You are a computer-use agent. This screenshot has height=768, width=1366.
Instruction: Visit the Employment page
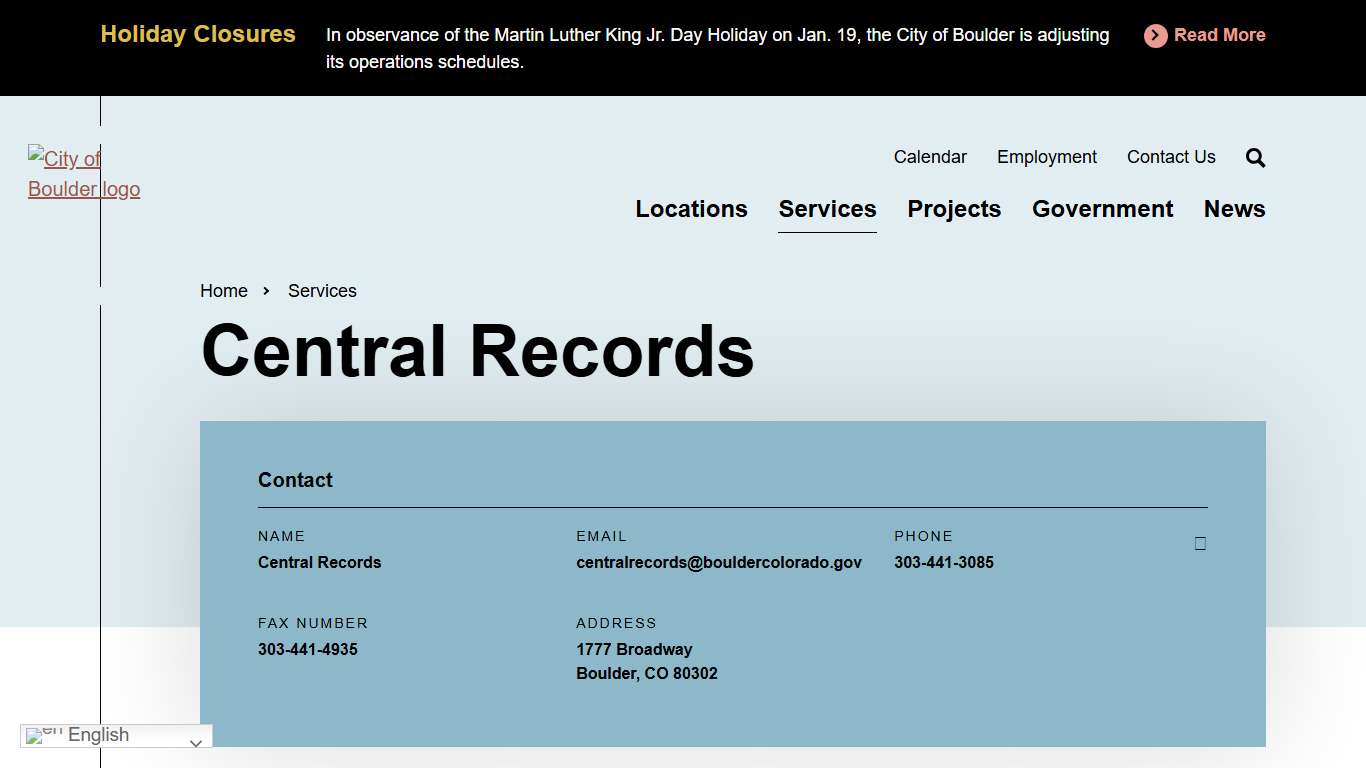click(x=1046, y=157)
